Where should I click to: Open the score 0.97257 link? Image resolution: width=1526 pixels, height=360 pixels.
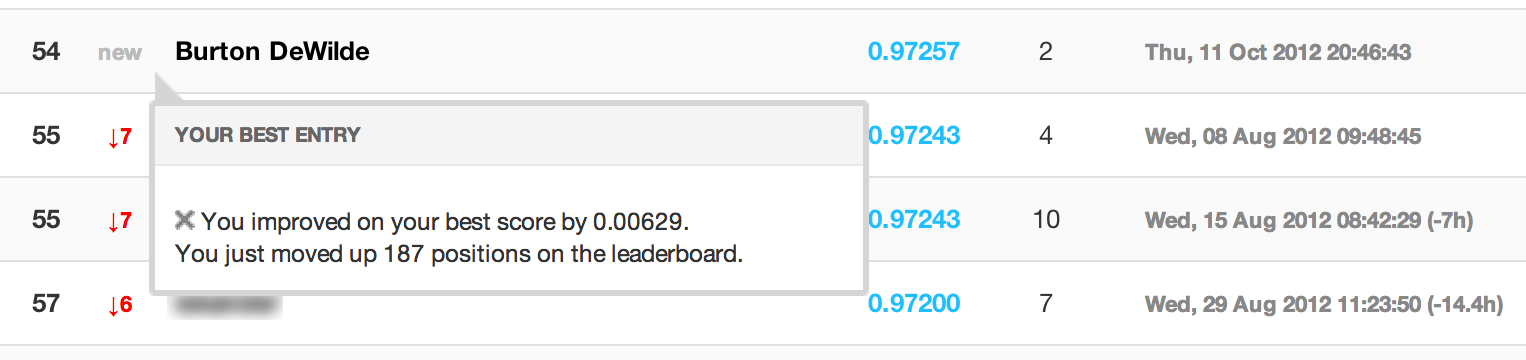(x=914, y=51)
